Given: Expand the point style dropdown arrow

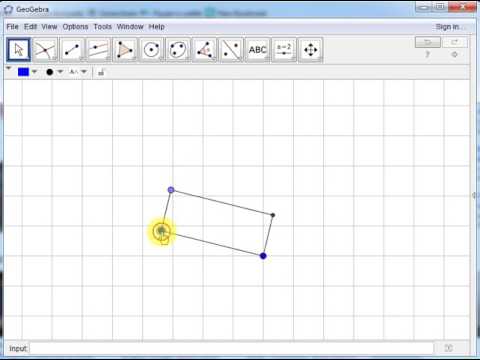Looking at the screenshot, I should (60, 71).
